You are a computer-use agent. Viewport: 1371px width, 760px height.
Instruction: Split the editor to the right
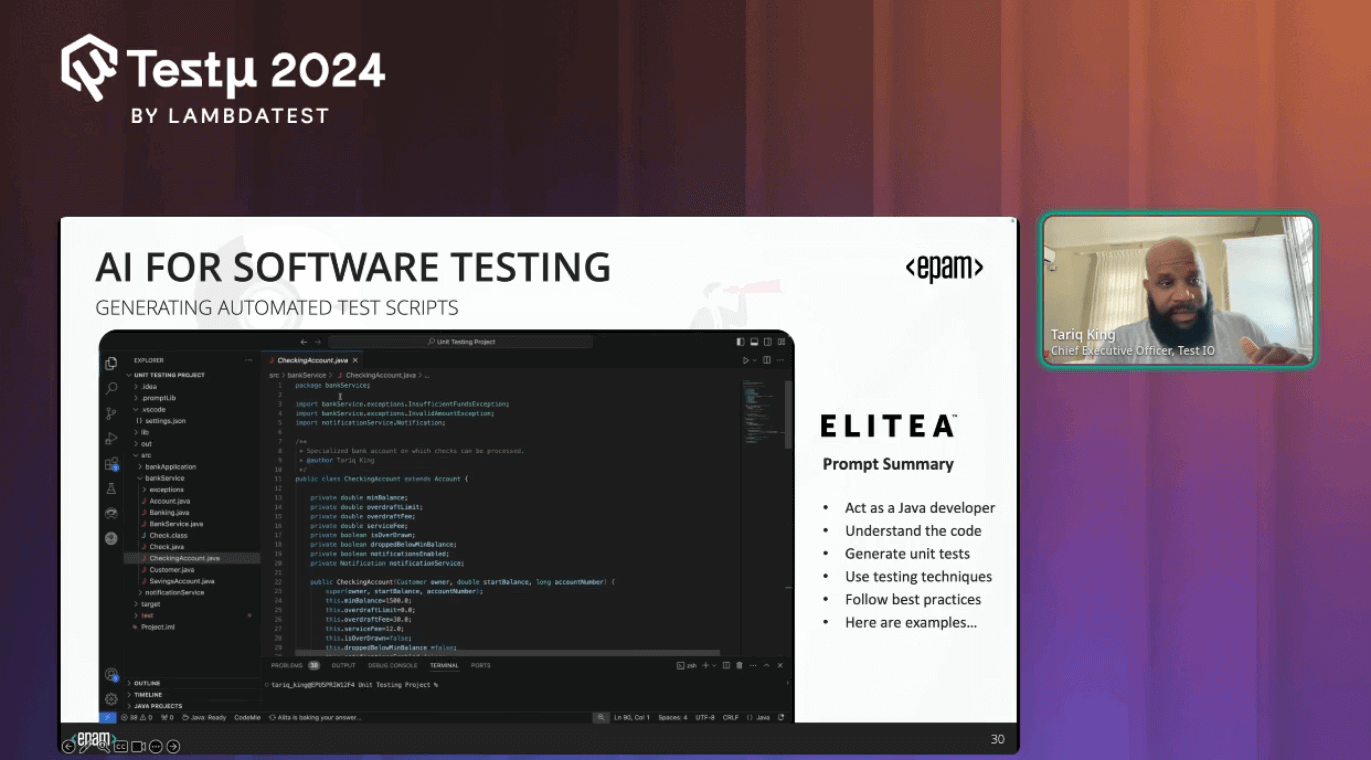(x=767, y=360)
